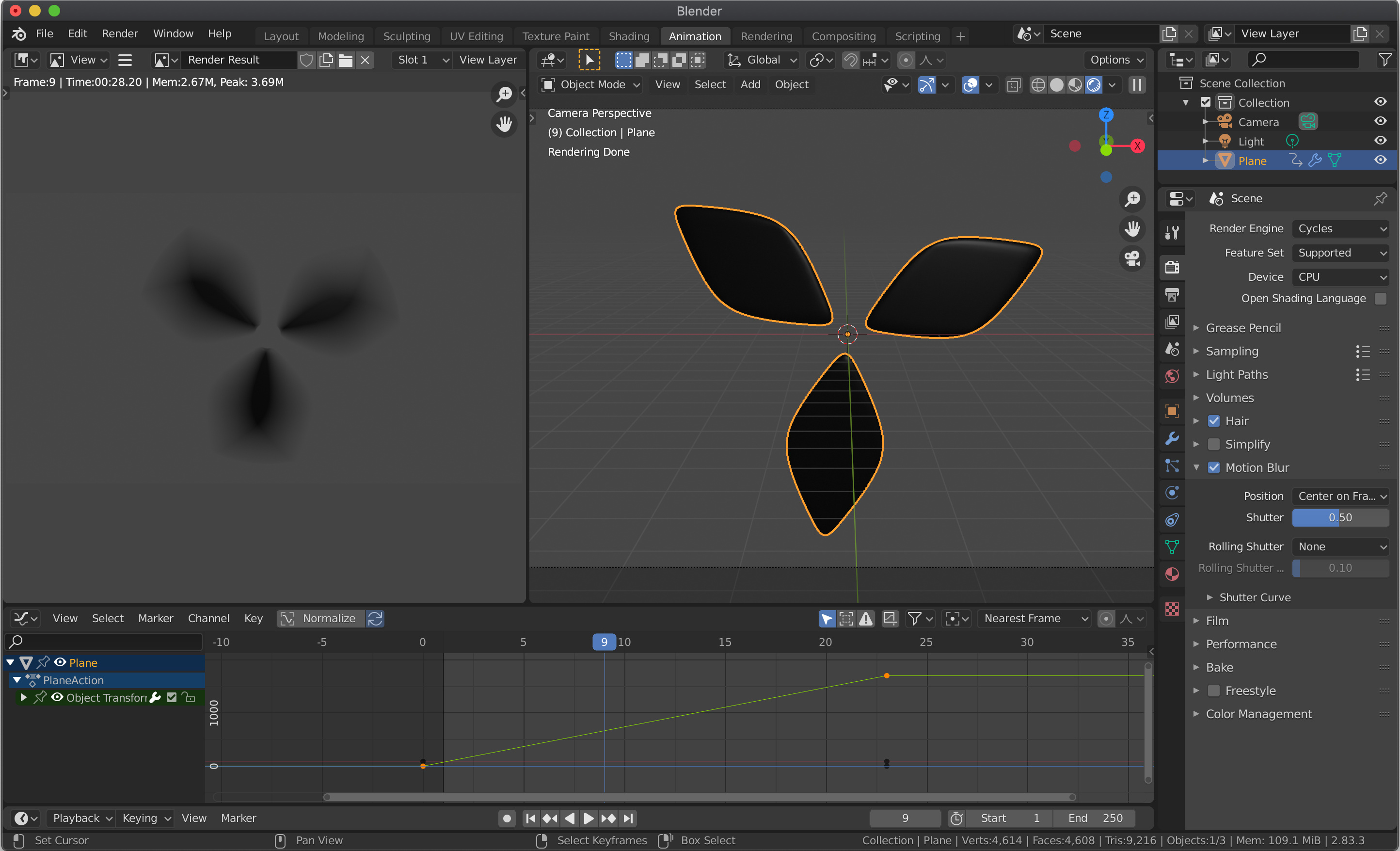Viewport: 1400px width, 851px height.
Task: Open the Render menu
Action: coord(119,33)
